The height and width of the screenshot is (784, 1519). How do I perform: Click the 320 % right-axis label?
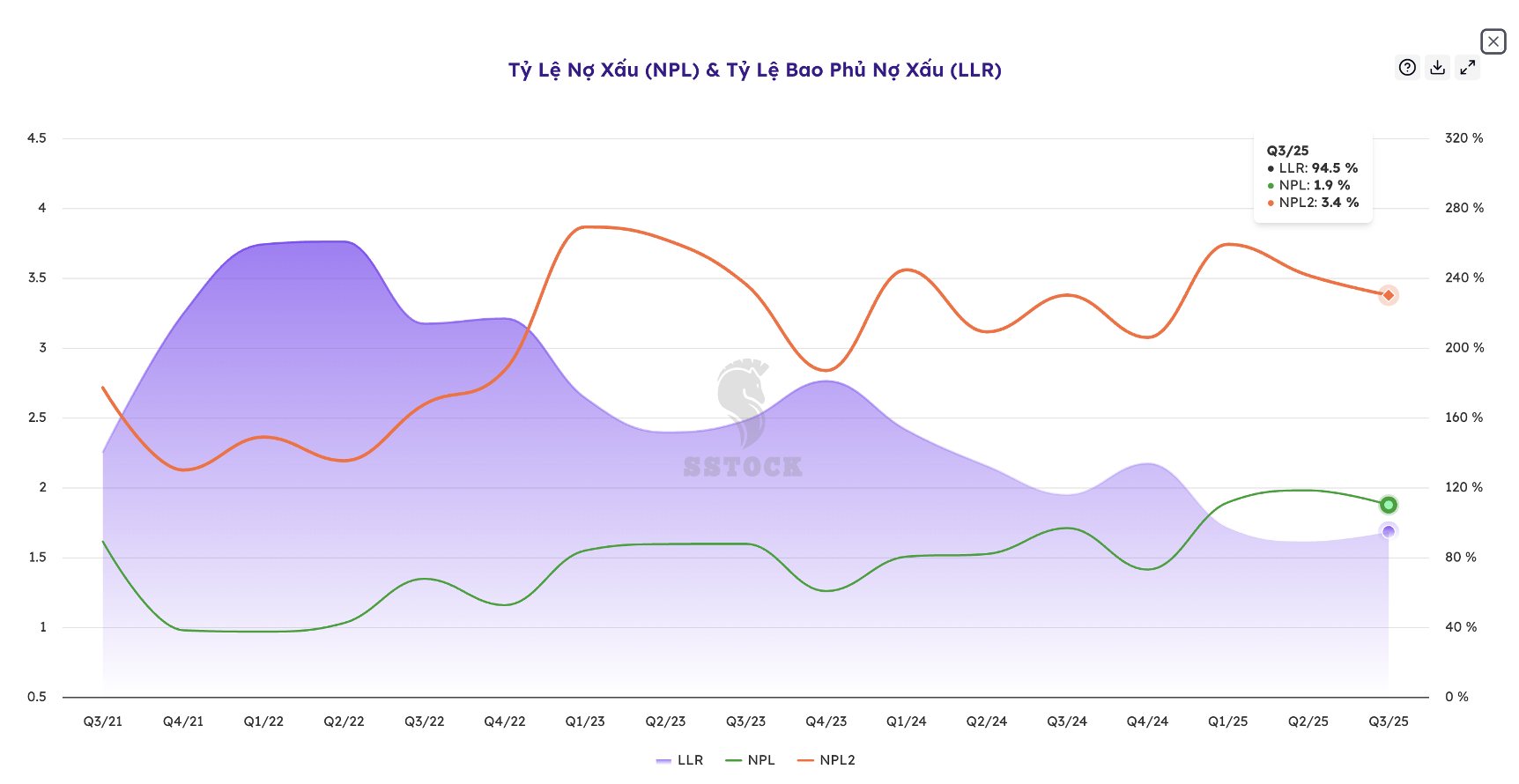point(1463,138)
